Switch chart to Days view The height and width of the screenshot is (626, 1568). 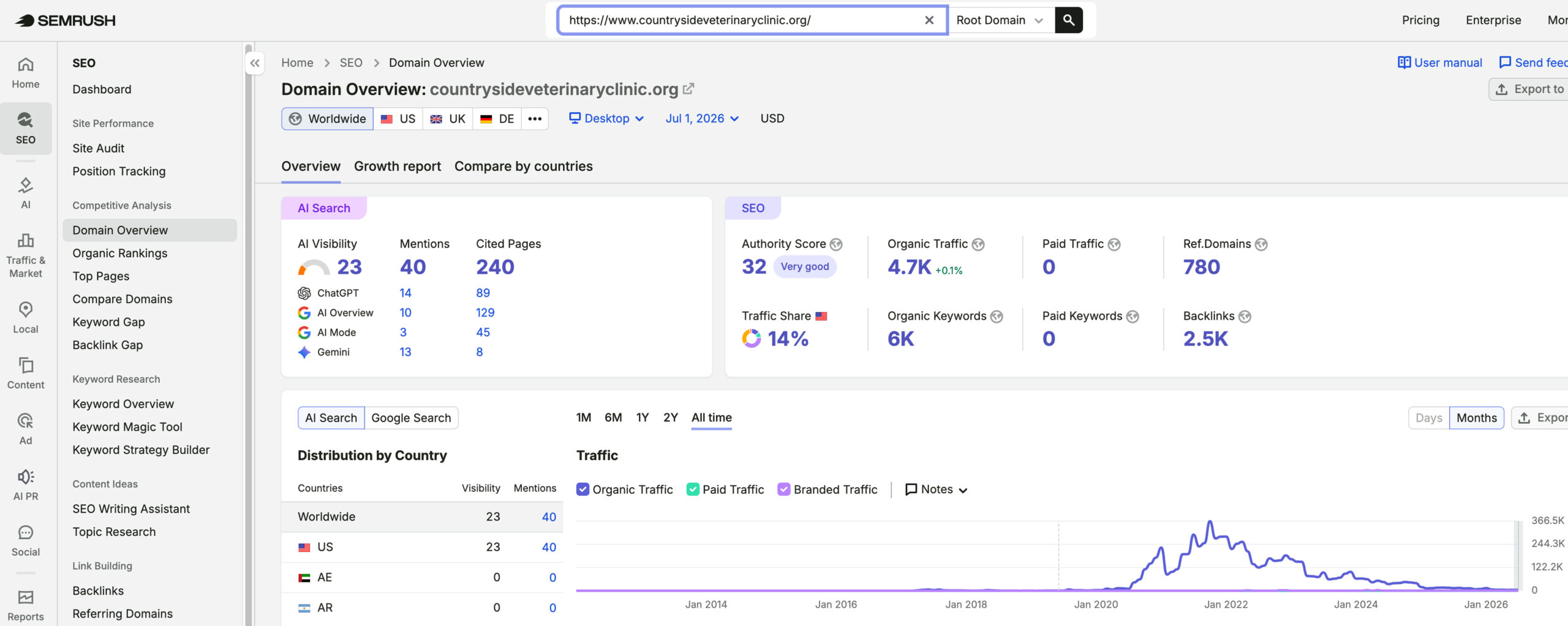[x=1429, y=418]
